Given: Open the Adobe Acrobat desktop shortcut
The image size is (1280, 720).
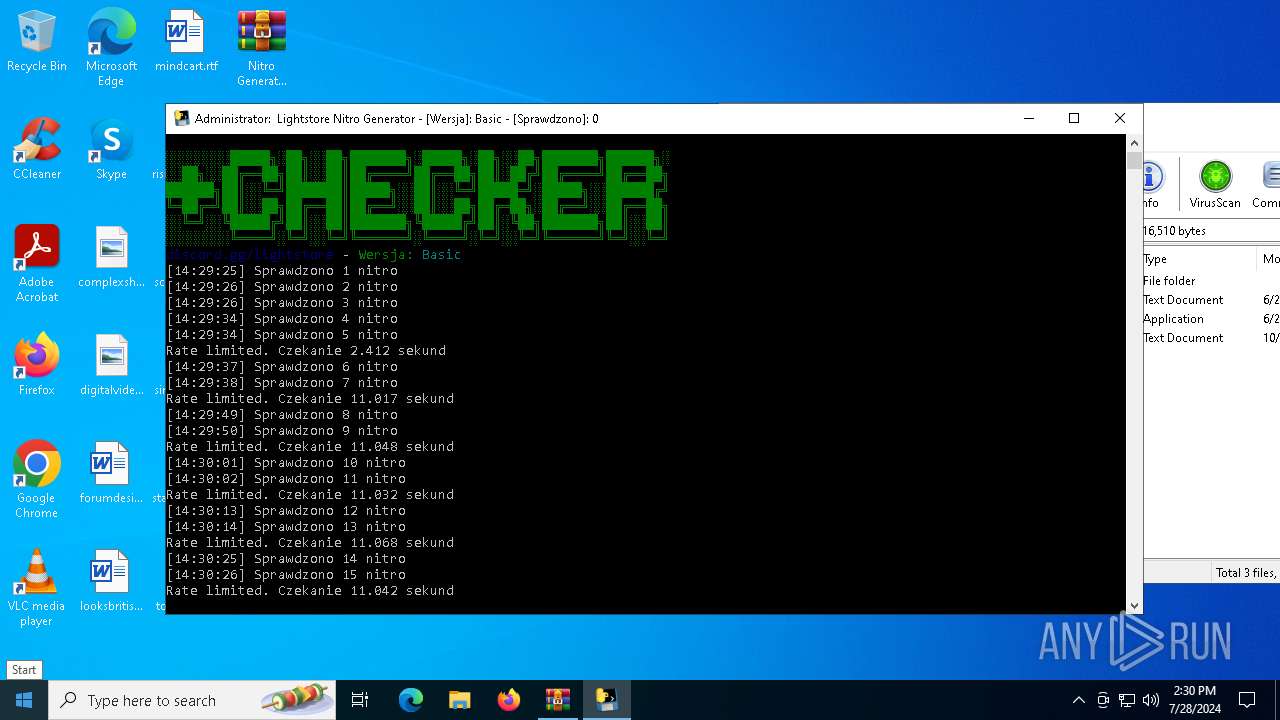Looking at the screenshot, I should pos(37,264).
